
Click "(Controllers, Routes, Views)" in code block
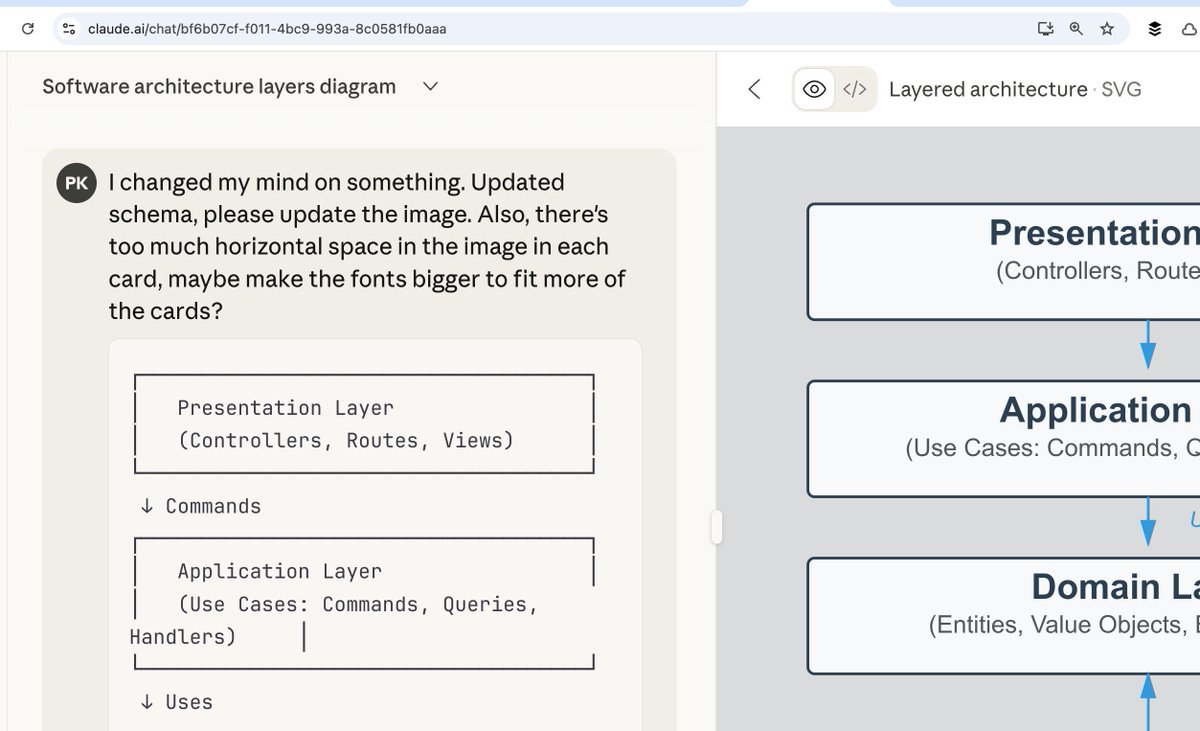(346, 441)
